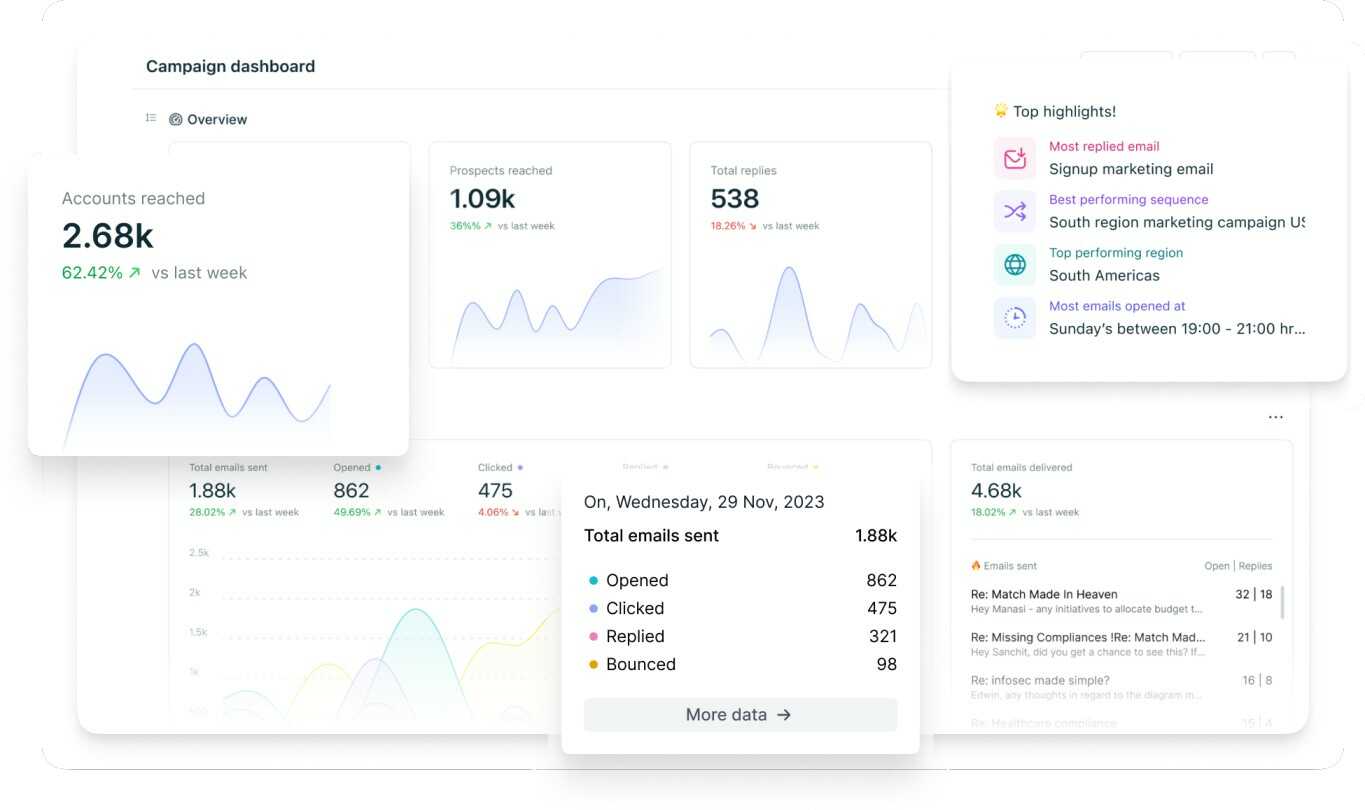Image resolution: width=1365 pixels, height=810 pixels.
Task: Click the Most replied email envelope icon
Action: point(1014,158)
